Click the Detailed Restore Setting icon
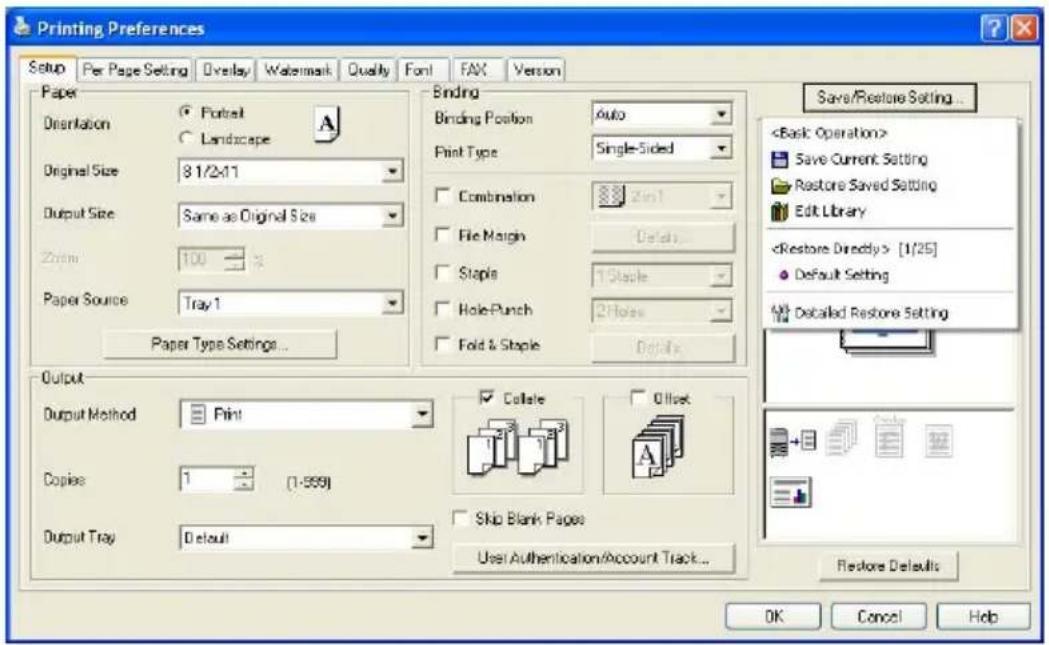 click(x=780, y=312)
